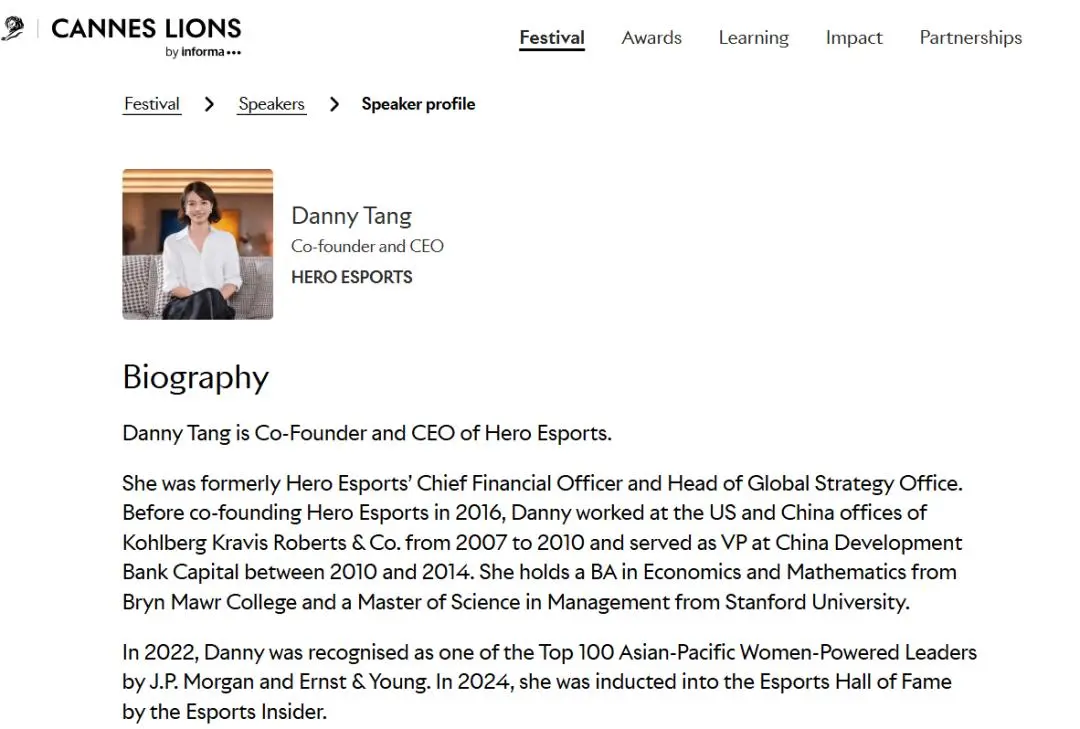Click the HERO ESPORTS company name
1080x729 pixels.
coord(351,277)
